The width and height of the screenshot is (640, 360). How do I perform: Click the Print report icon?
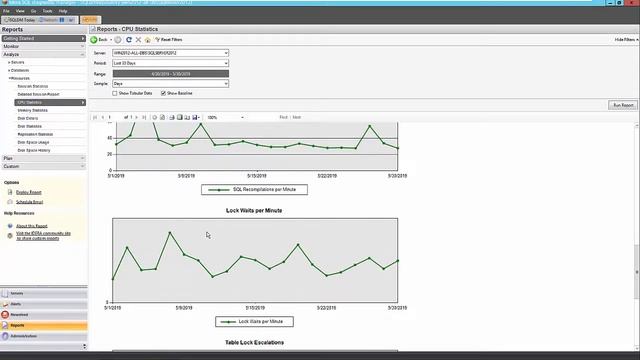[x=172, y=118]
